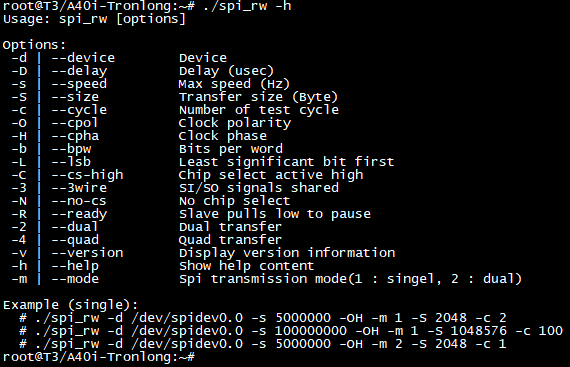The width and height of the screenshot is (570, 367).
Task: Click the final shell prompt line
Action: (99, 357)
